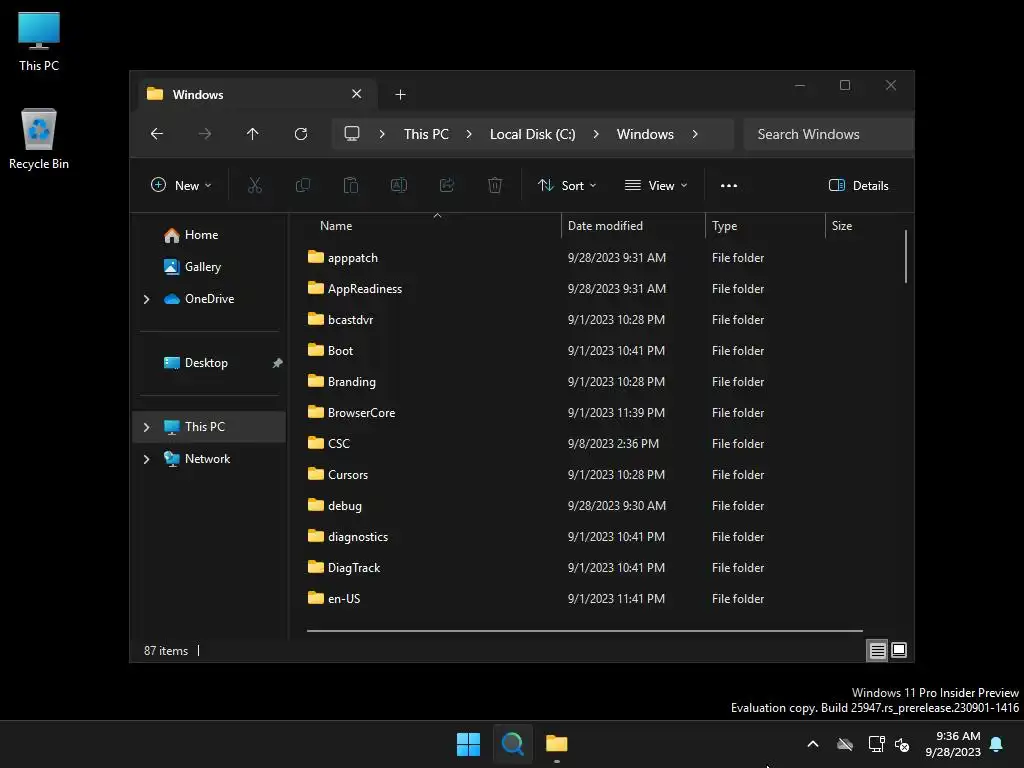The width and height of the screenshot is (1024, 768).
Task: Click the vertical scrollbar thumb
Action: coord(906,256)
